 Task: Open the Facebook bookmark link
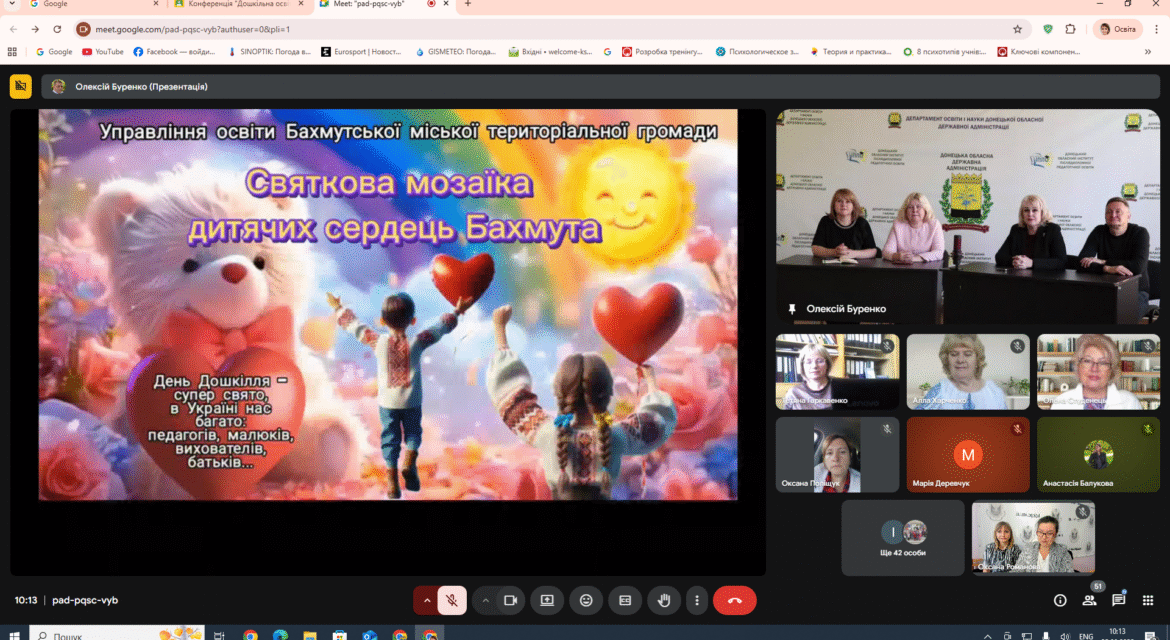click(174, 51)
